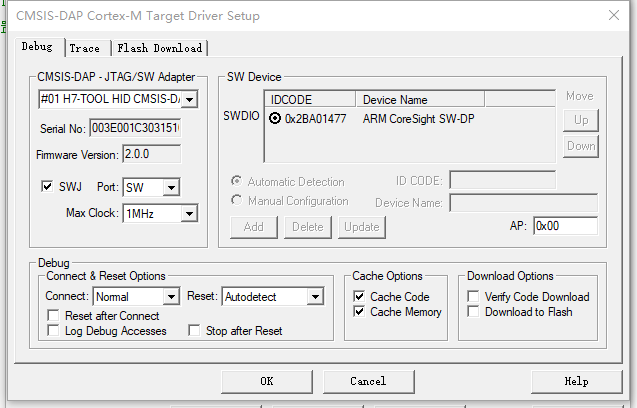This screenshot has height=408, width=637.
Task: Open the Flash Download tab
Action: [160, 48]
